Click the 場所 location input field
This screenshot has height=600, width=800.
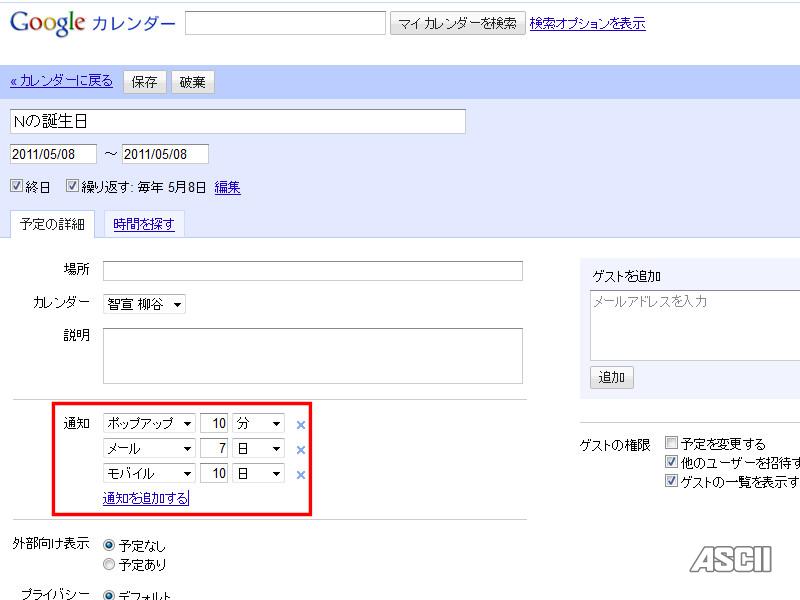tap(313, 271)
